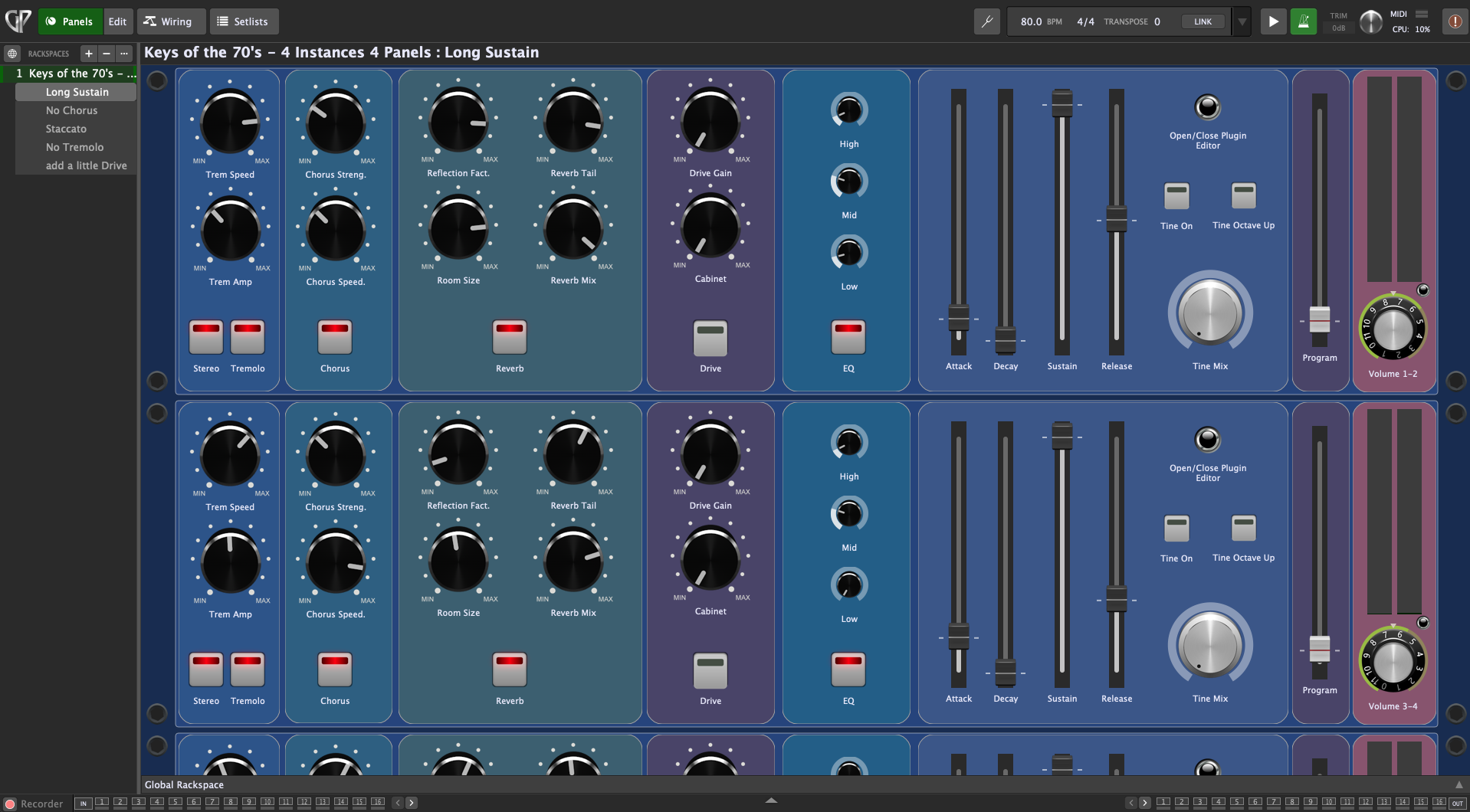Adjust the global trim knob

[x=1370, y=21]
